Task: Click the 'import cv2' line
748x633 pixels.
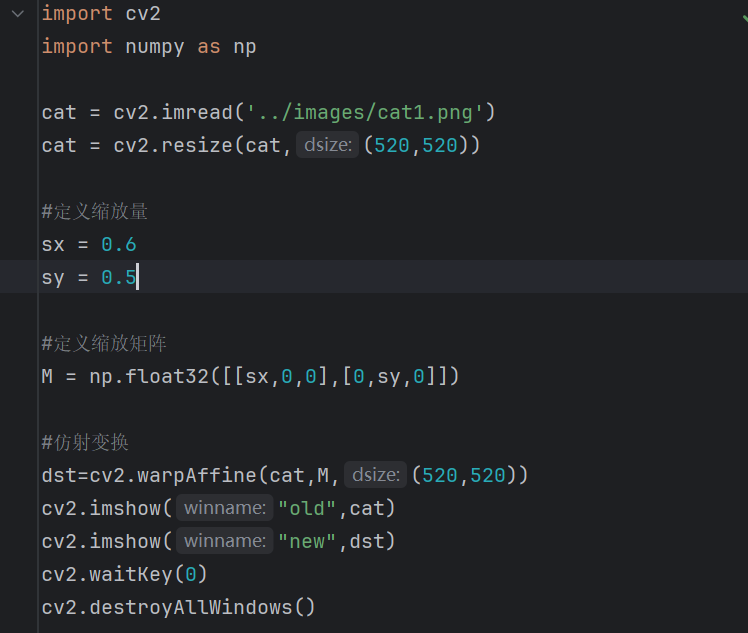Action: pyautogui.click(x=101, y=13)
